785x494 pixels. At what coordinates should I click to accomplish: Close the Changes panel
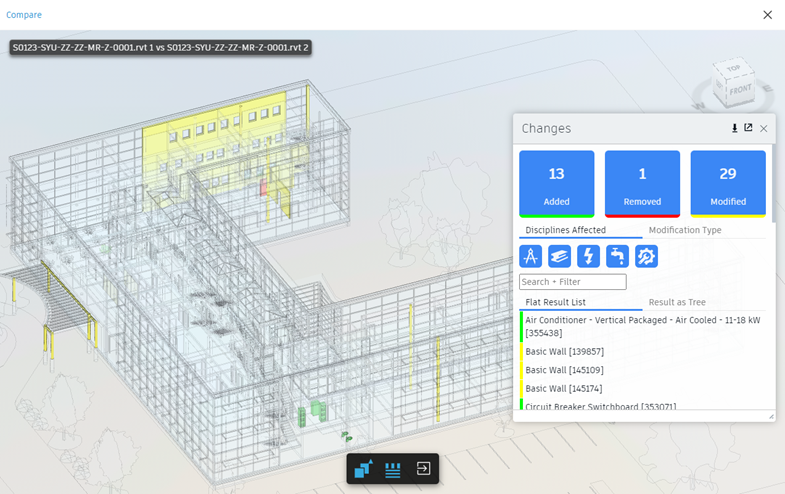tap(763, 129)
